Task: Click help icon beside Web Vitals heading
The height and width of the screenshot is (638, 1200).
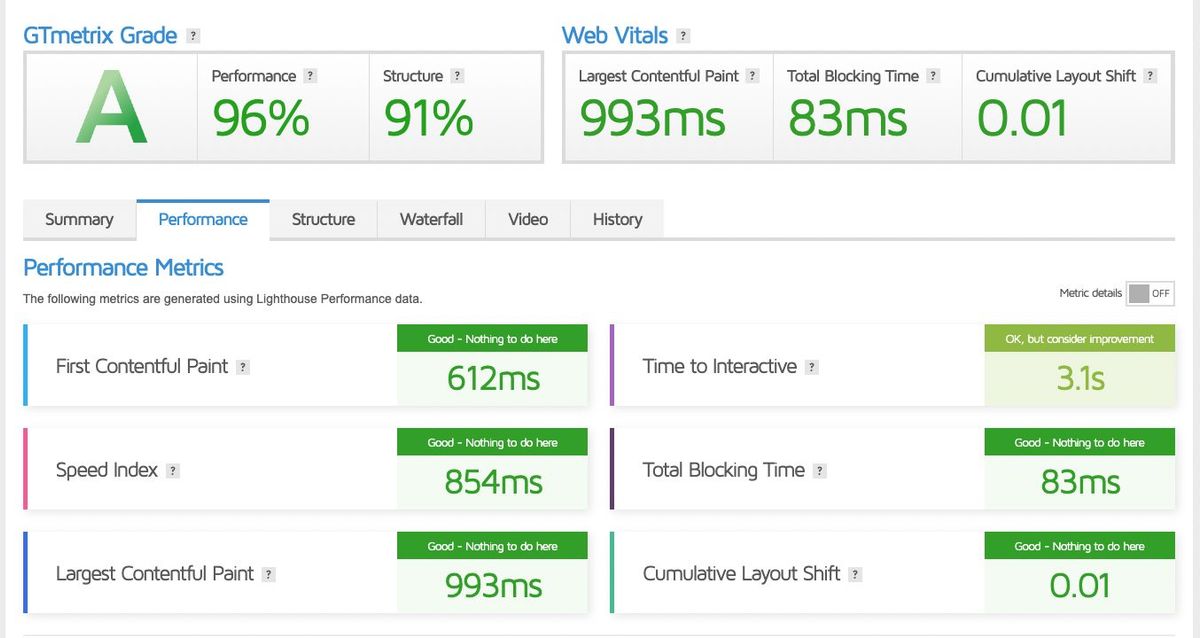Action: tap(683, 36)
